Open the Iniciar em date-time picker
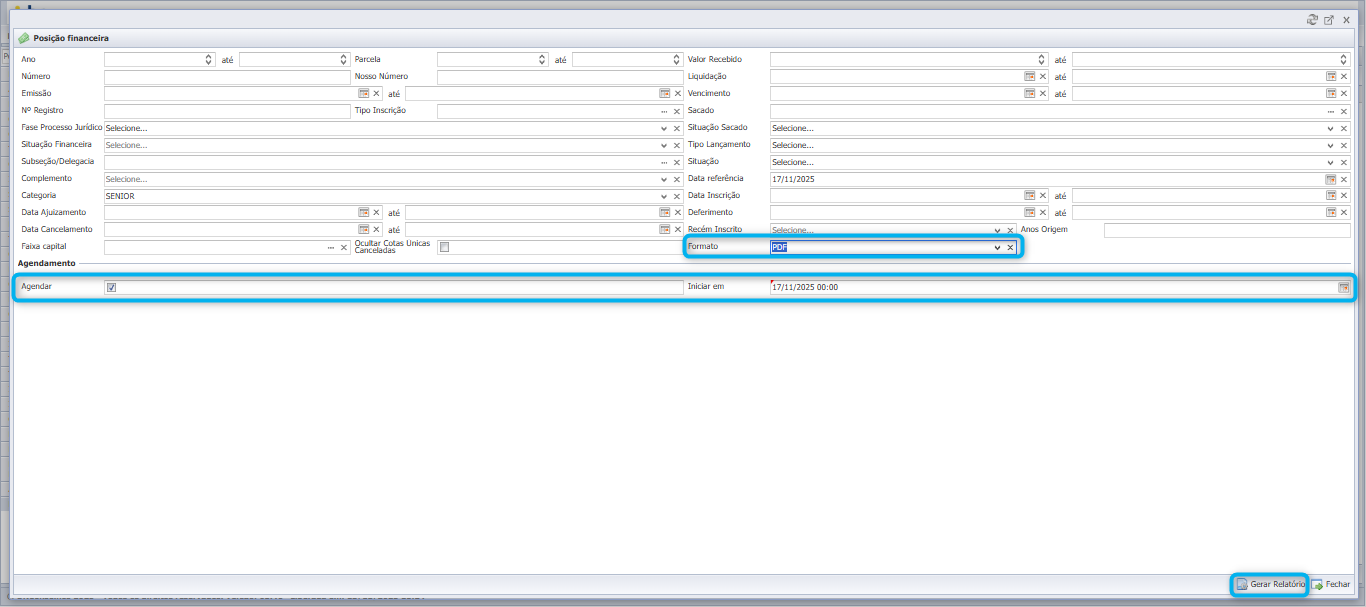Image resolution: width=1366 pixels, height=607 pixels. [1344, 288]
